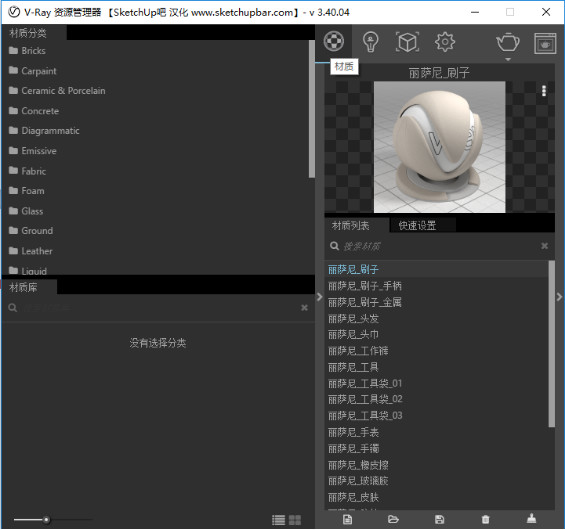Delete selected material trash icon

click(485, 519)
